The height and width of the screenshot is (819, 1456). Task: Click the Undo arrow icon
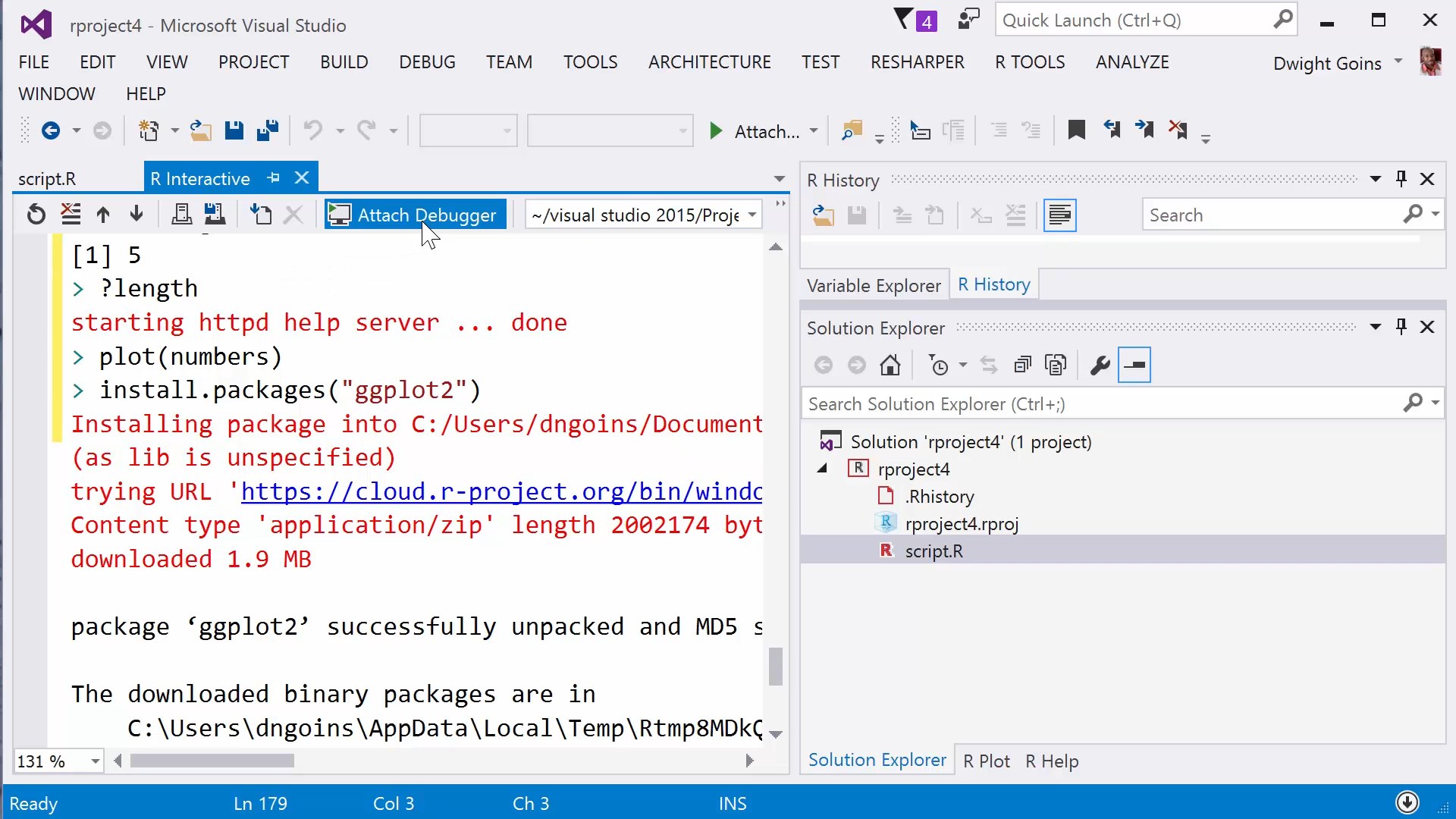pyautogui.click(x=312, y=131)
